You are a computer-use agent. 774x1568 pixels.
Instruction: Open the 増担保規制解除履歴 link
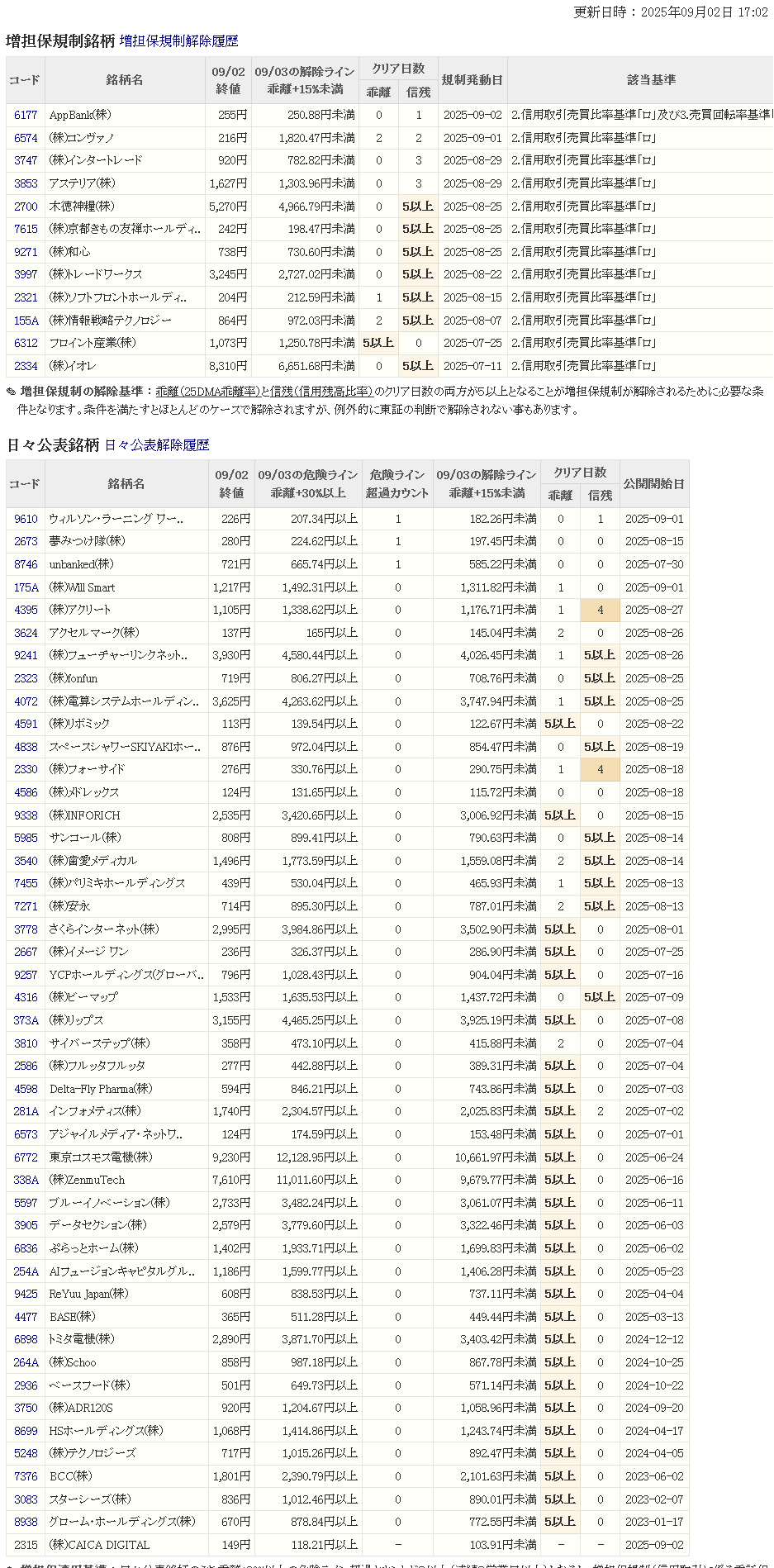pyautogui.click(x=178, y=40)
